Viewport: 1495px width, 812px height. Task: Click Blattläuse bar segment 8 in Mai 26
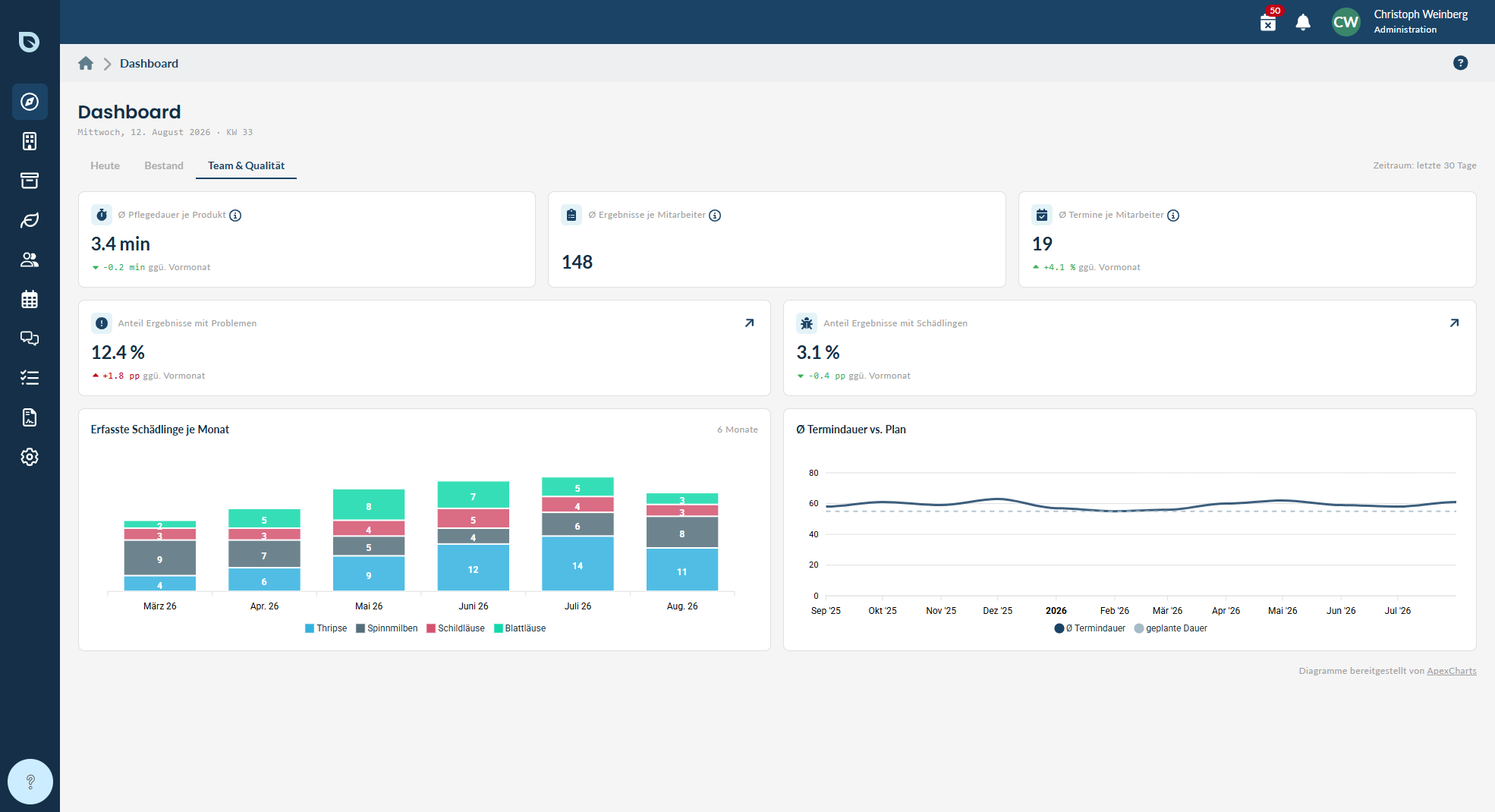click(x=369, y=505)
